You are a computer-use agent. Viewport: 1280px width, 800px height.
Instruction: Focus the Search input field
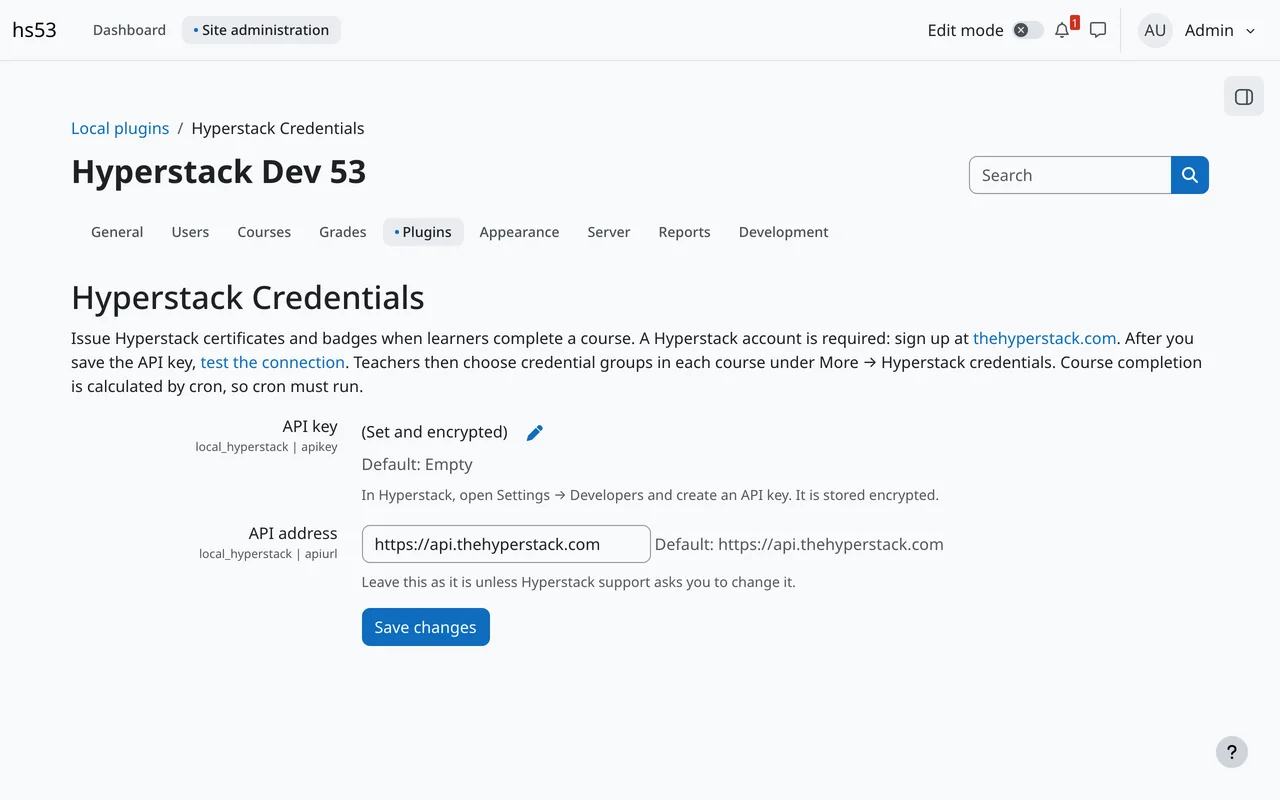[1070, 175]
